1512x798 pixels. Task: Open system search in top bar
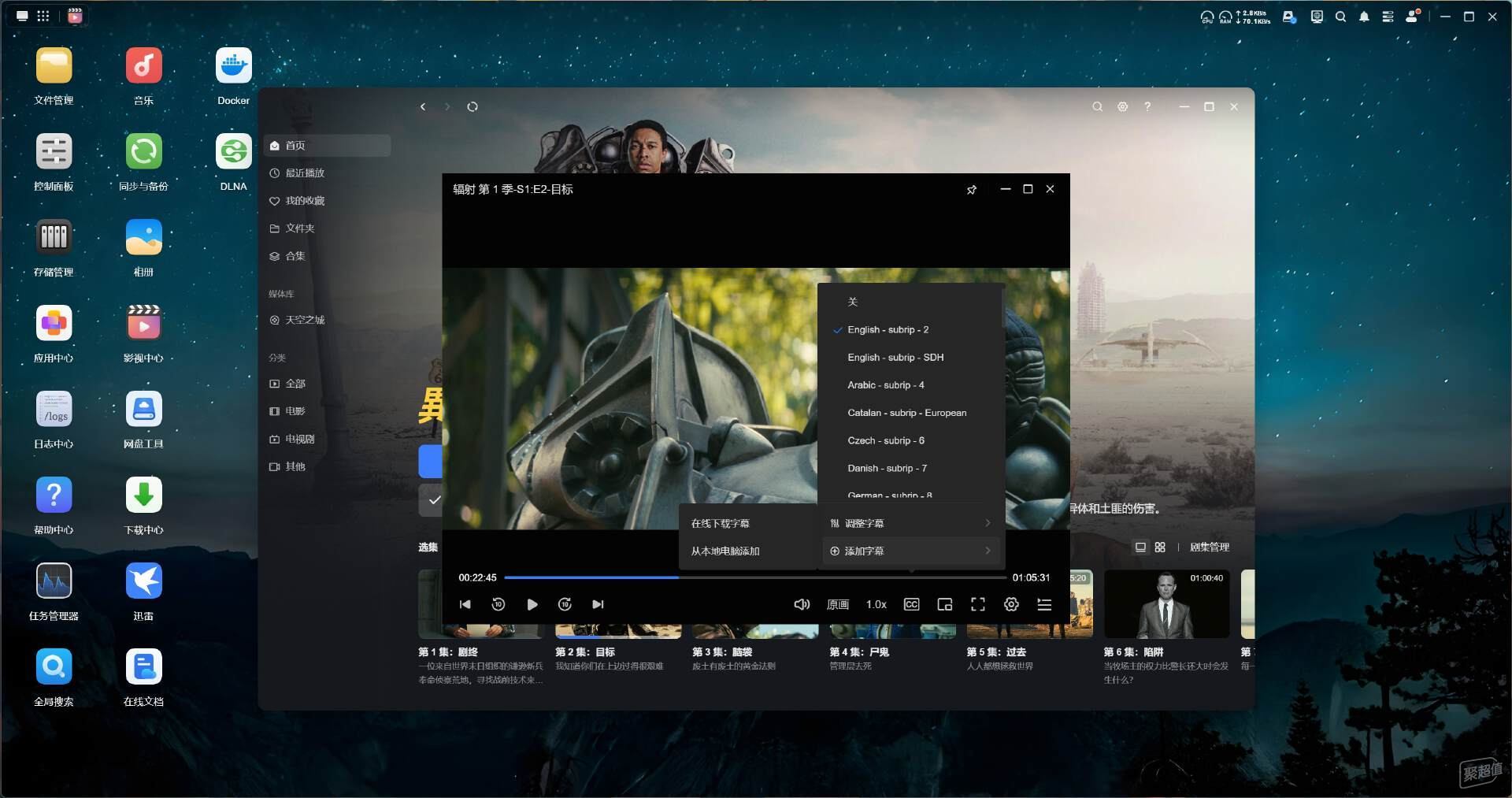(x=1340, y=17)
